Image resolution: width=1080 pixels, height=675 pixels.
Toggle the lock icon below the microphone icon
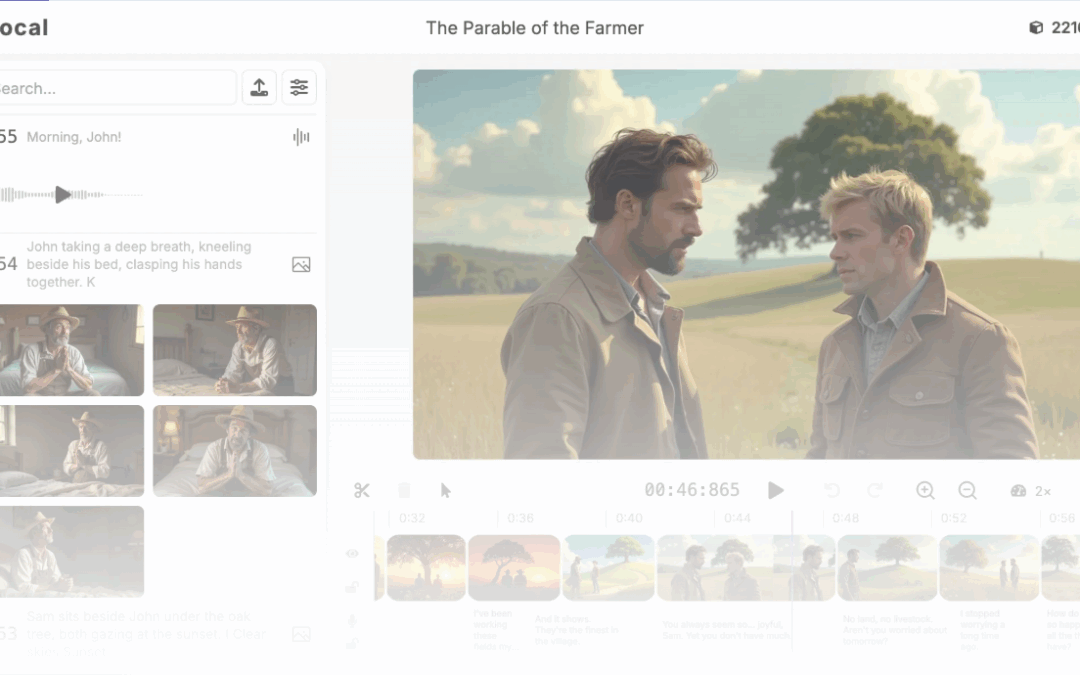pyautogui.click(x=352, y=644)
